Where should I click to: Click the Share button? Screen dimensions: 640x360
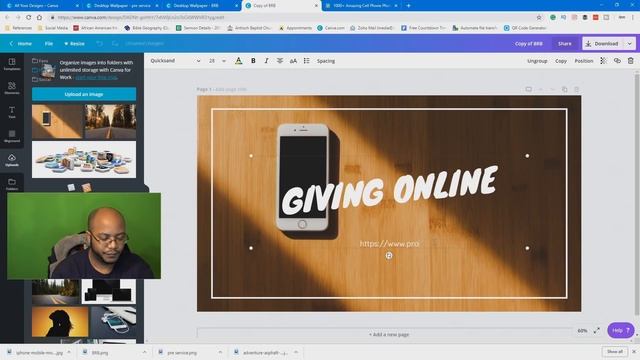pyautogui.click(x=564, y=44)
